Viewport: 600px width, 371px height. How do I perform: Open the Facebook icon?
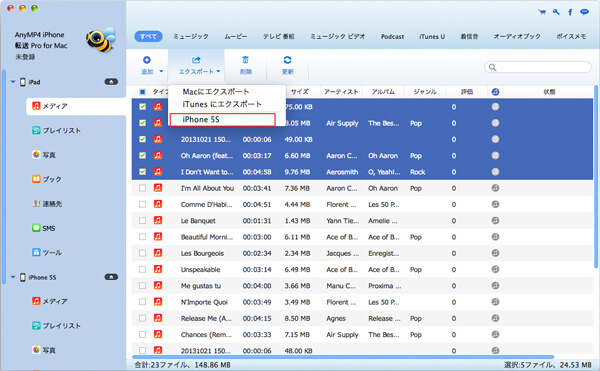pos(570,12)
